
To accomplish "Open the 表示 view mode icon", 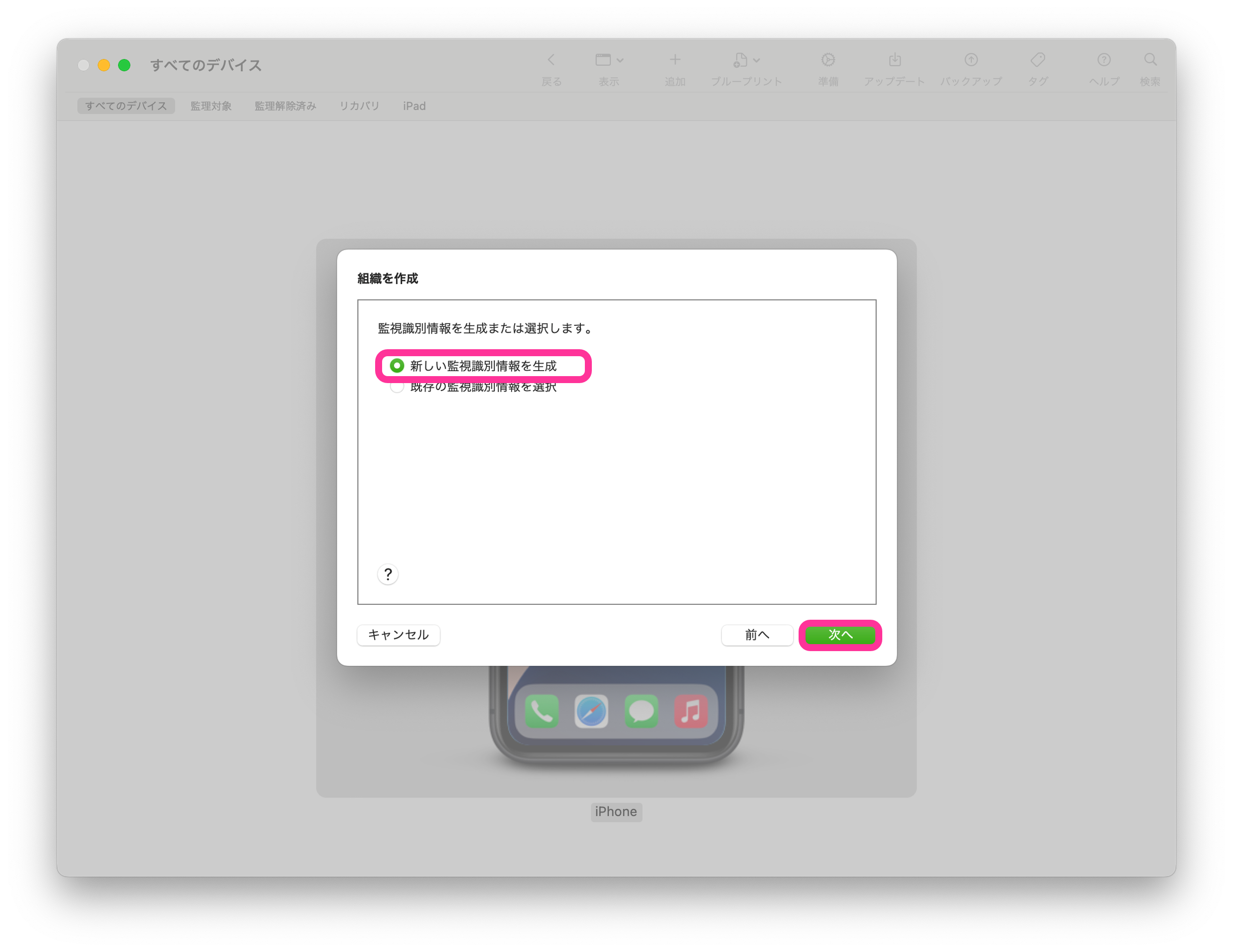I will 603,60.
